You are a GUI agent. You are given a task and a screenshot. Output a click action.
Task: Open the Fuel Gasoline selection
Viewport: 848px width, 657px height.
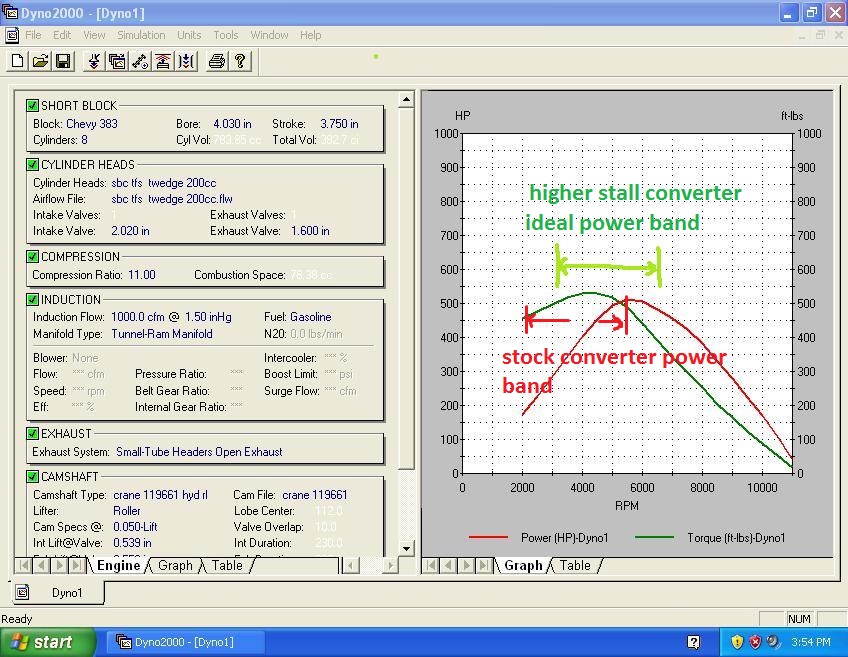click(310, 317)
